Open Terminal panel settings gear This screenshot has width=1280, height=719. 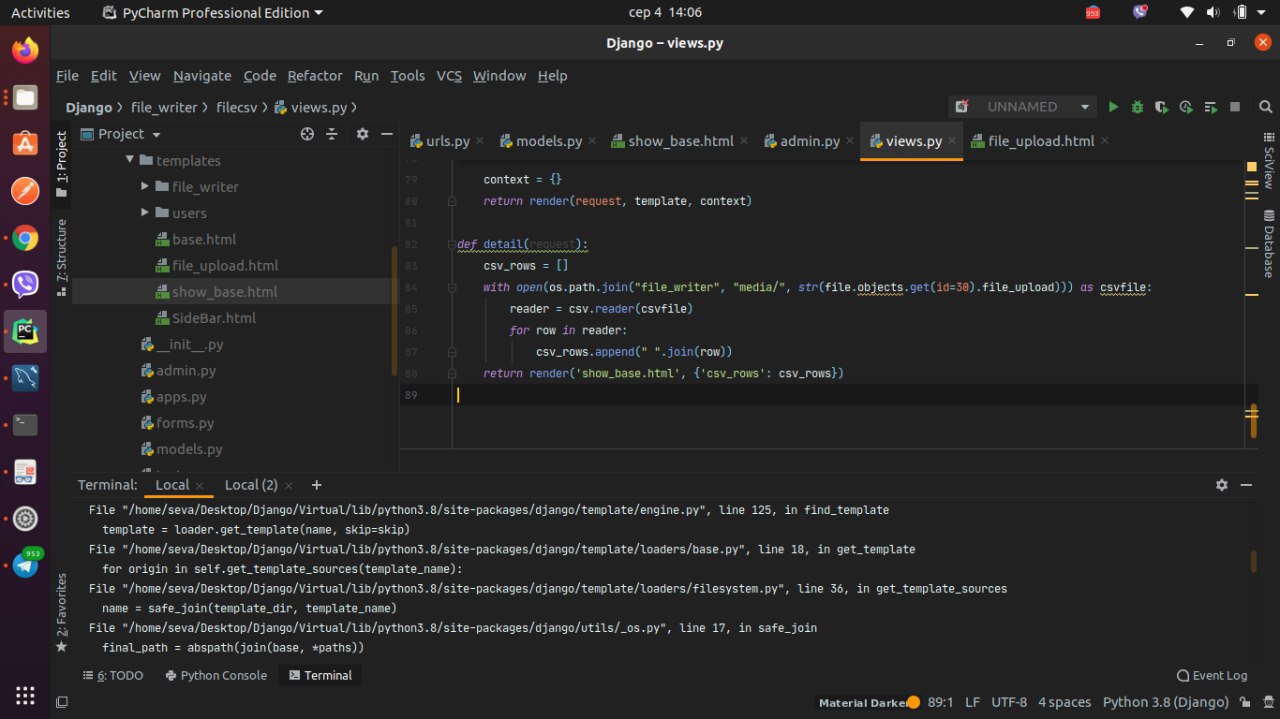[x=1221, y=485]
